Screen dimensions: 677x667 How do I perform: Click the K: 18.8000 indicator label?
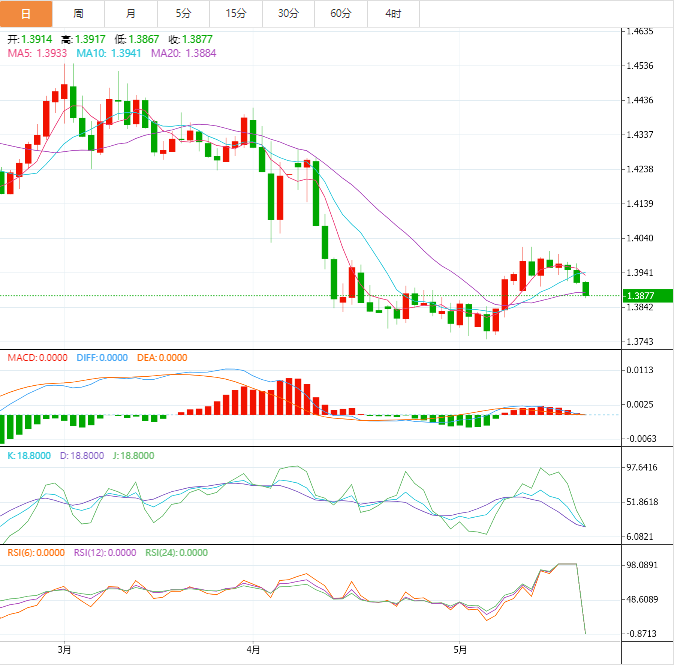(29, 456)
